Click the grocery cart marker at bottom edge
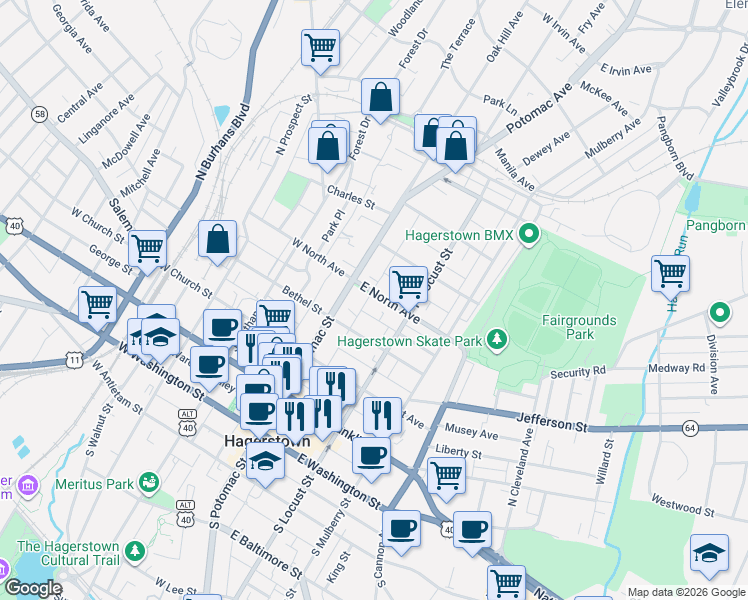This screenshot has width=748, height=600. pyautogui.click(x=506, y=583)
